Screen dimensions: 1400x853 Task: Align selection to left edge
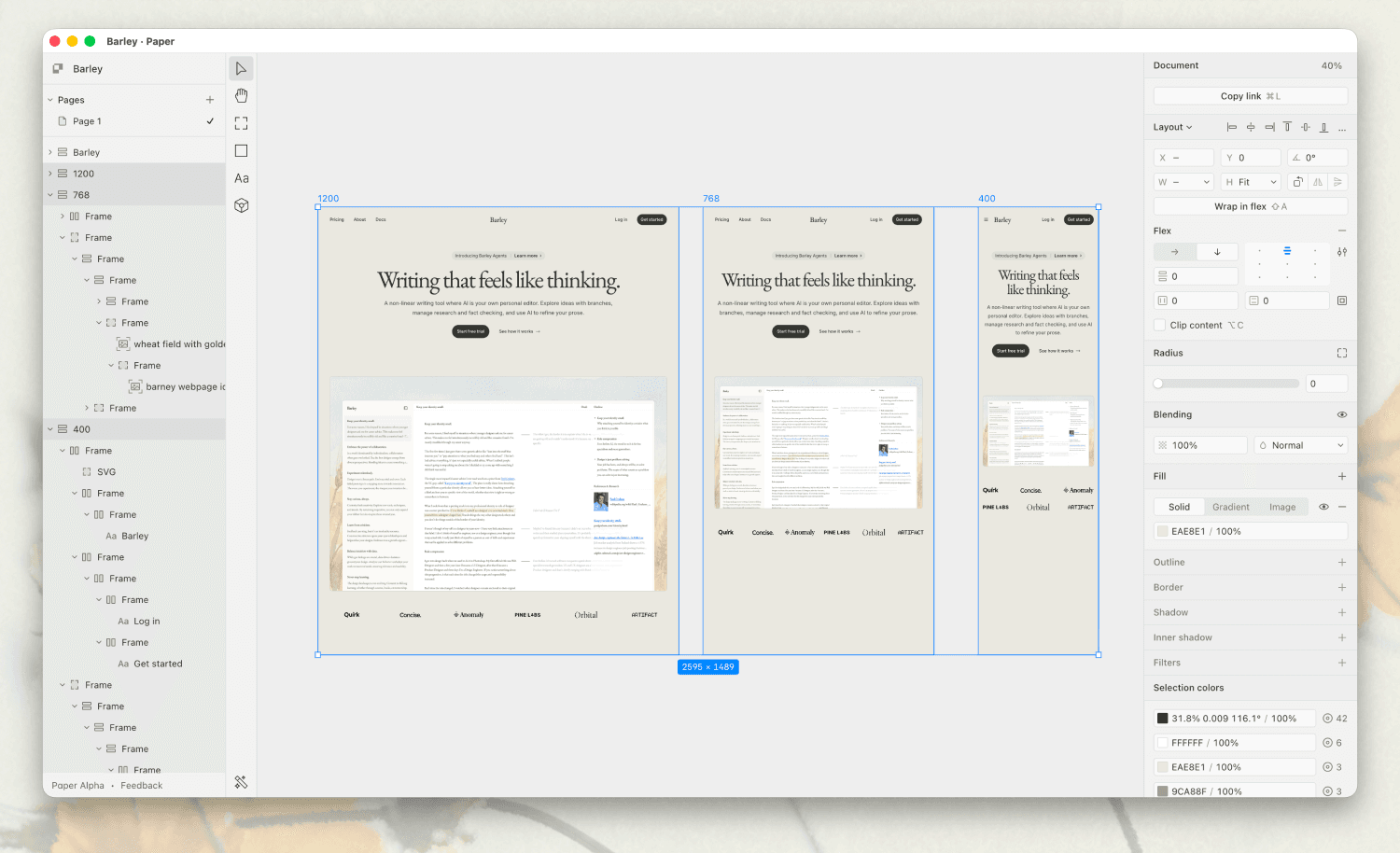(1231, 127)
